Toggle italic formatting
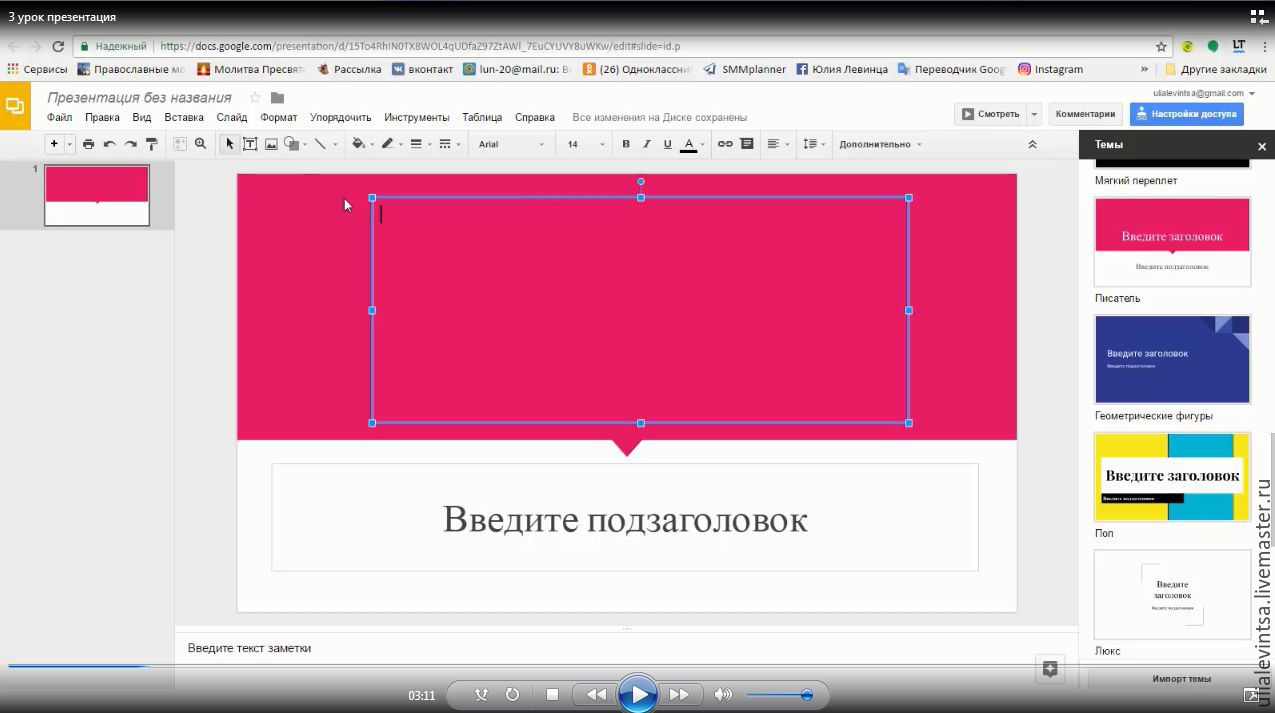 [647, 144]
